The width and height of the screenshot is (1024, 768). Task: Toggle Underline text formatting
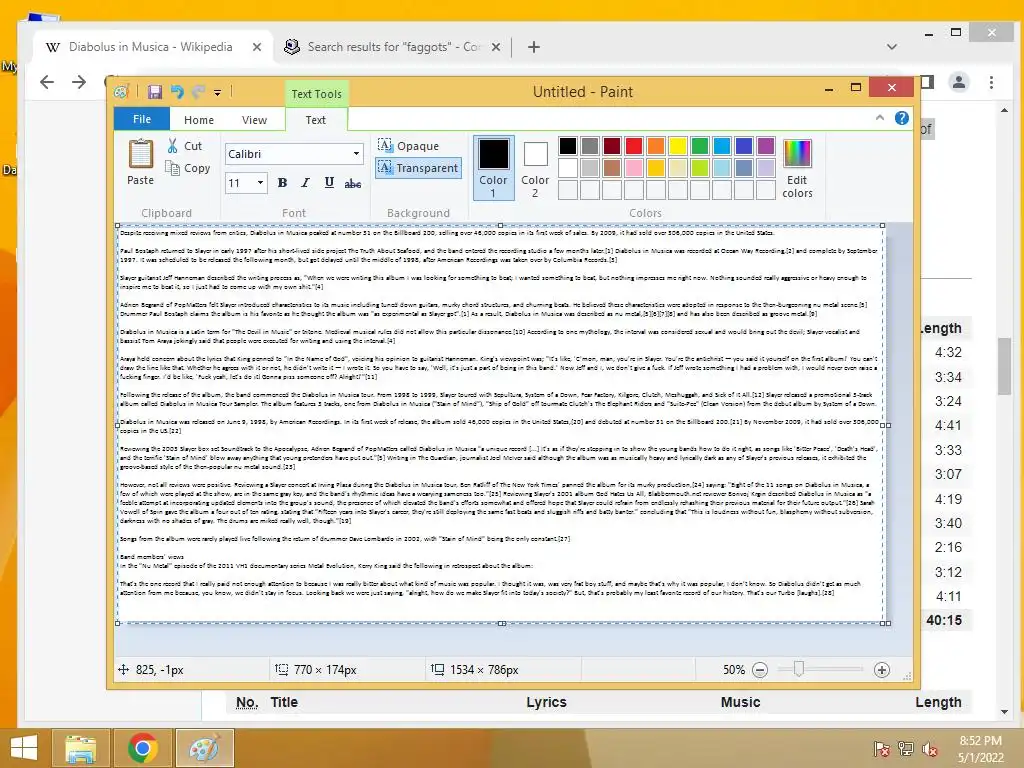point(329,183)
